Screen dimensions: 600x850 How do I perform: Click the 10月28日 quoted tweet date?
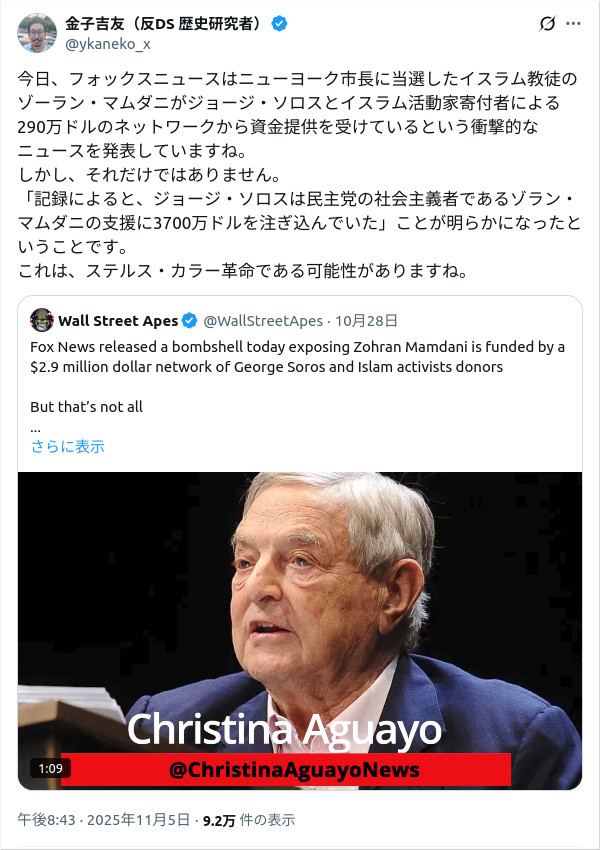366,321
